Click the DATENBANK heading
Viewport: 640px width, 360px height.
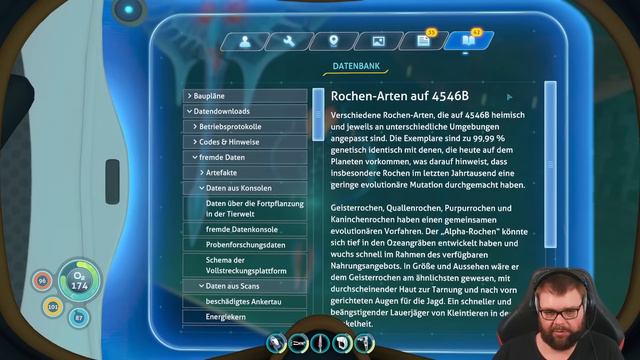(356, 66)
